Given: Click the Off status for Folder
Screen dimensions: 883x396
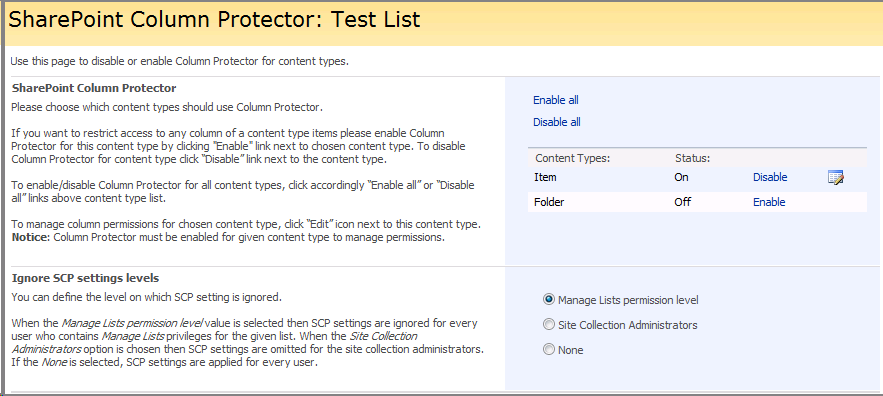Looking at the screenshot, I should pos(683,202).
